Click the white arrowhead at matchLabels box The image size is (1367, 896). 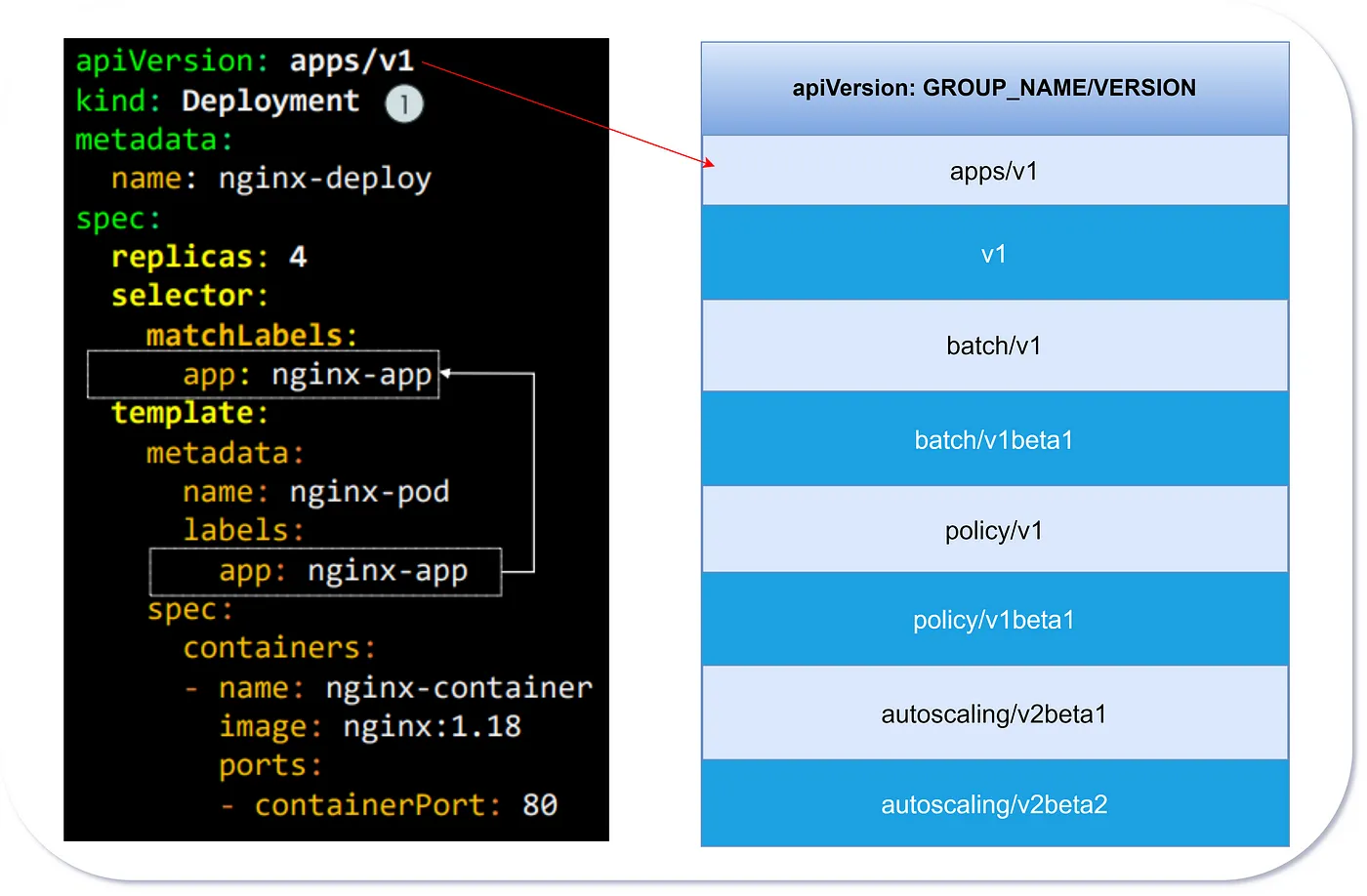(x=445, y=373)
